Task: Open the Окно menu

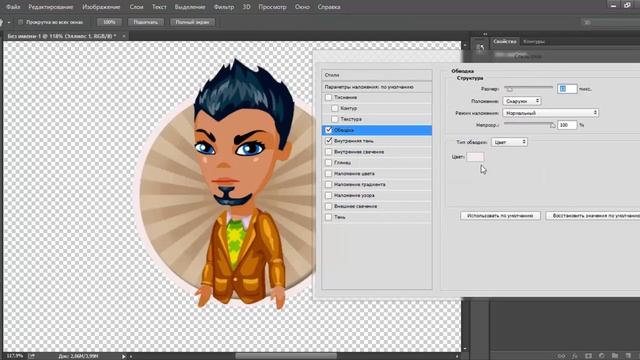Action: (302, 7)
